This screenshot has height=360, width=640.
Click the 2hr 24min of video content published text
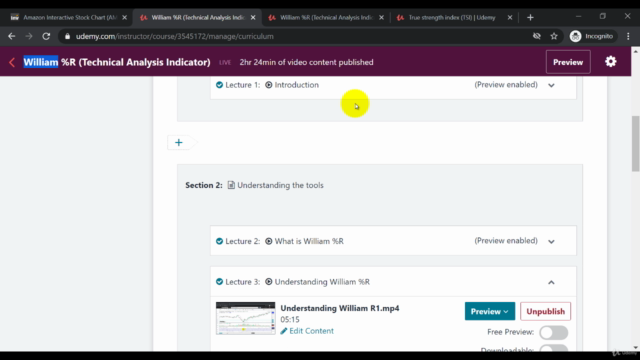pos(307,62)
